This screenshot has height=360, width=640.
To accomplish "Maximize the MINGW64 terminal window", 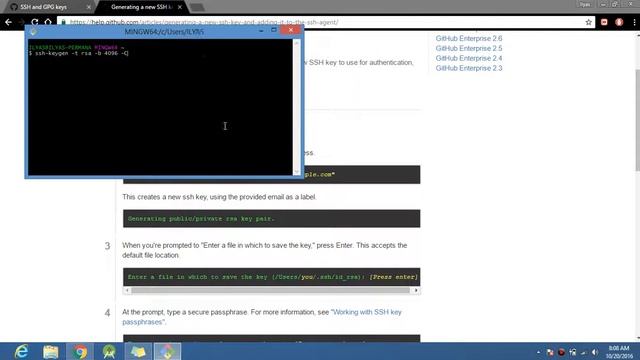I will [274, 30].
